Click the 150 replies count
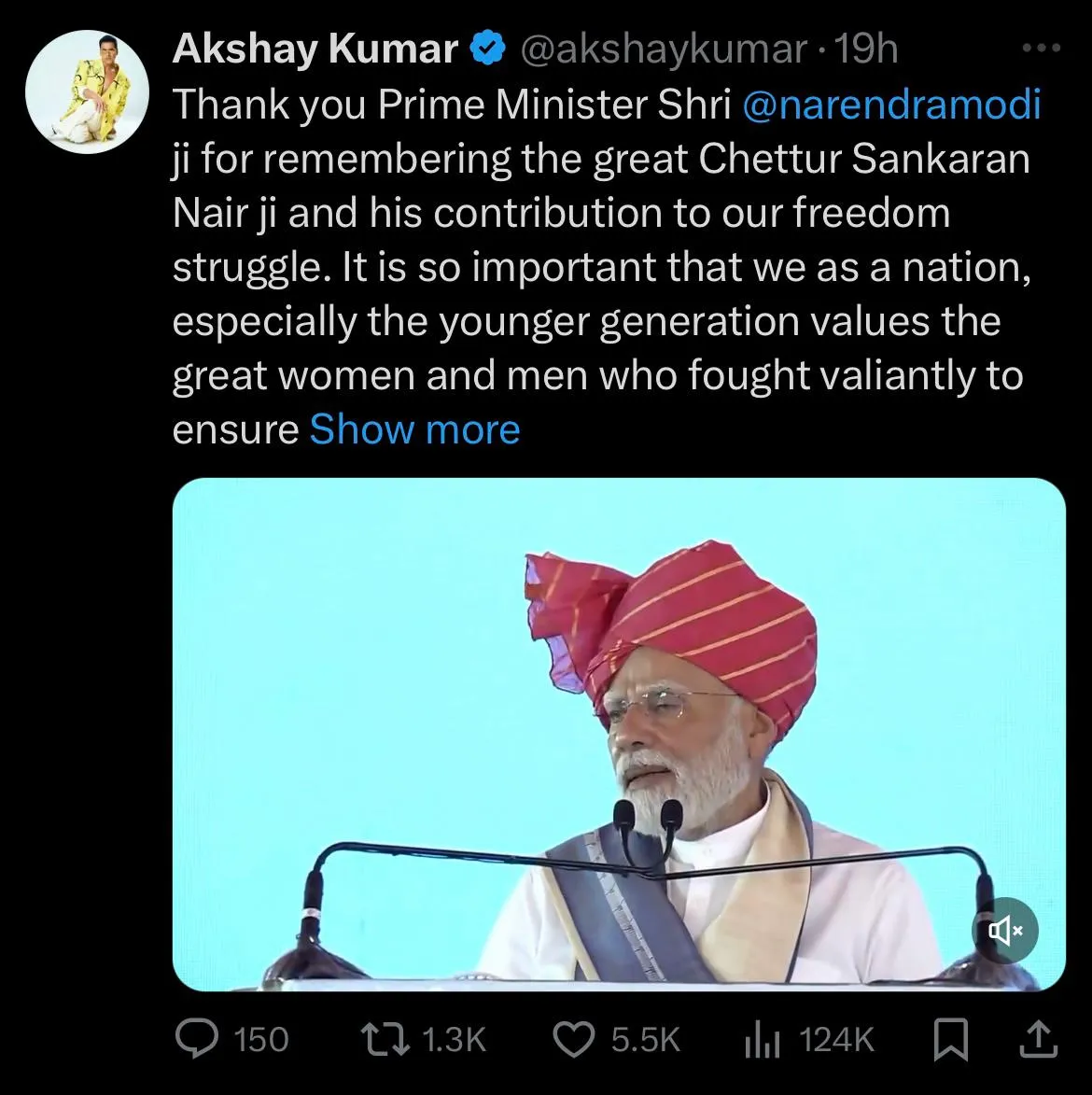 click(x=260, y=1040)
